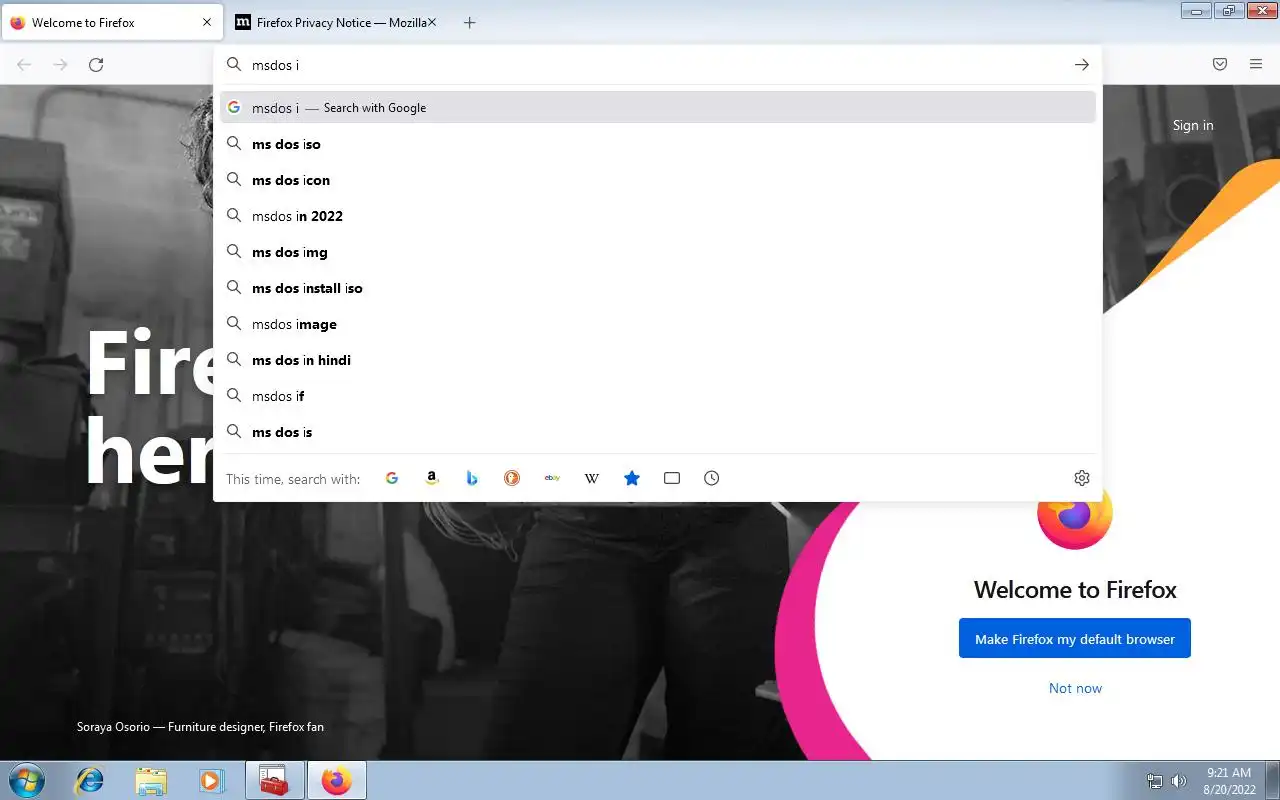Search in open Tabs
The height and width of the screenshot is (800, 1280).
click(672, 478)
